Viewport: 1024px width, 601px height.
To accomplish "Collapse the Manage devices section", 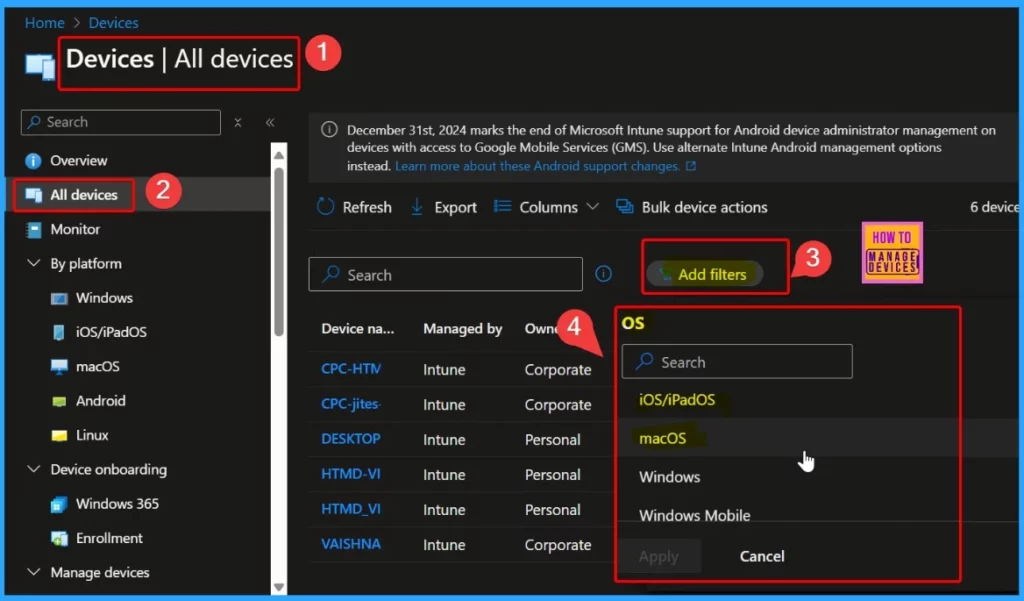I will coord(33,572).
